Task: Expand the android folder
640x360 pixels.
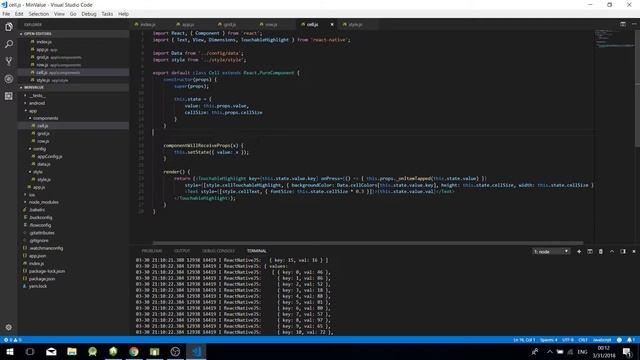Action: coord(36,103)
